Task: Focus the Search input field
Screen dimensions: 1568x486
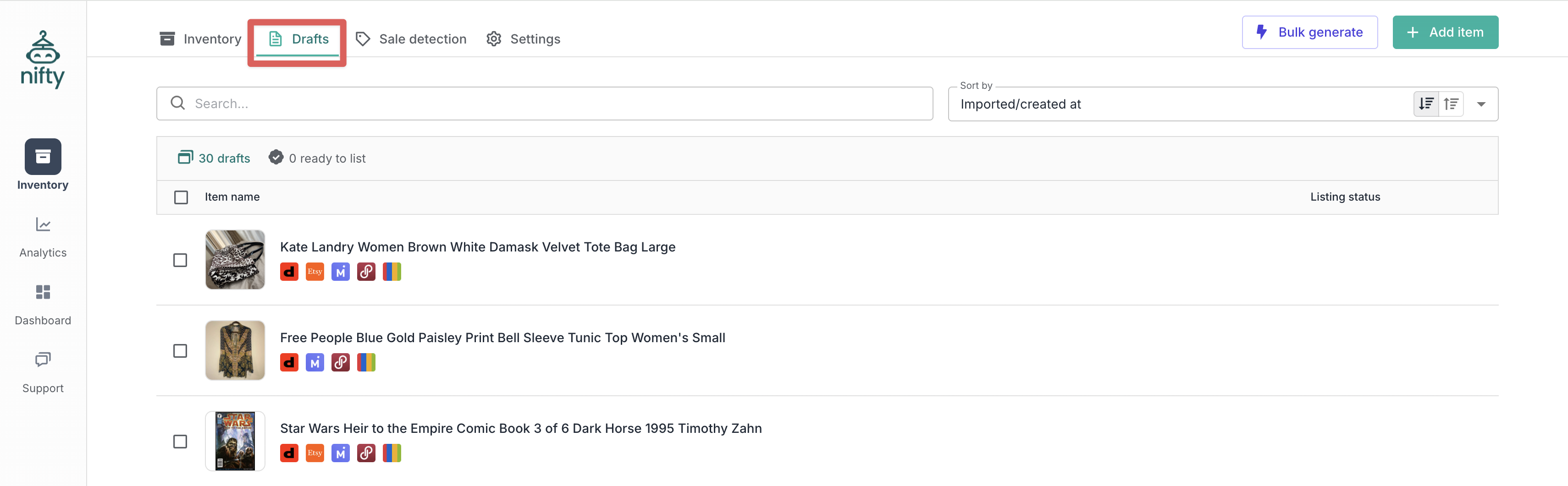Action: [544, 104]
